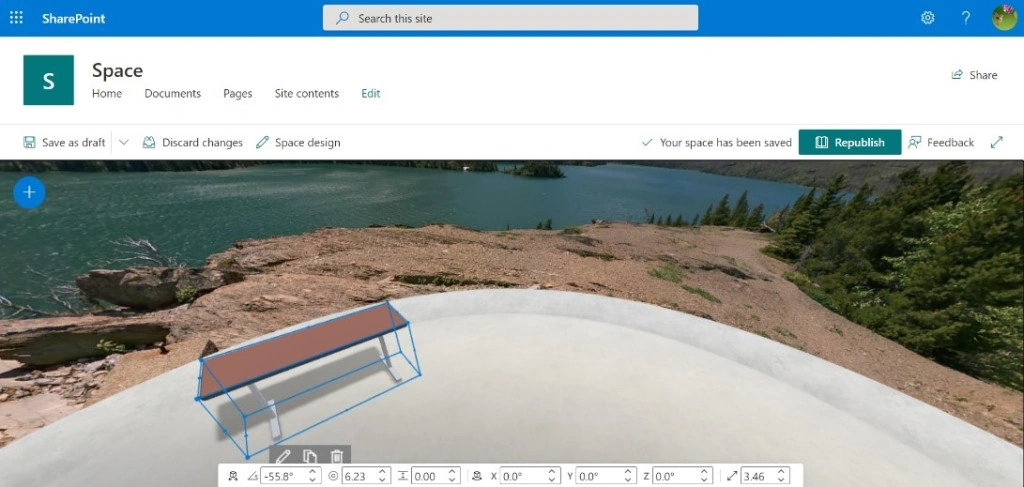Open the Feedback button
The height and width of the screenshot is (487, 1024).
point(941,142)
